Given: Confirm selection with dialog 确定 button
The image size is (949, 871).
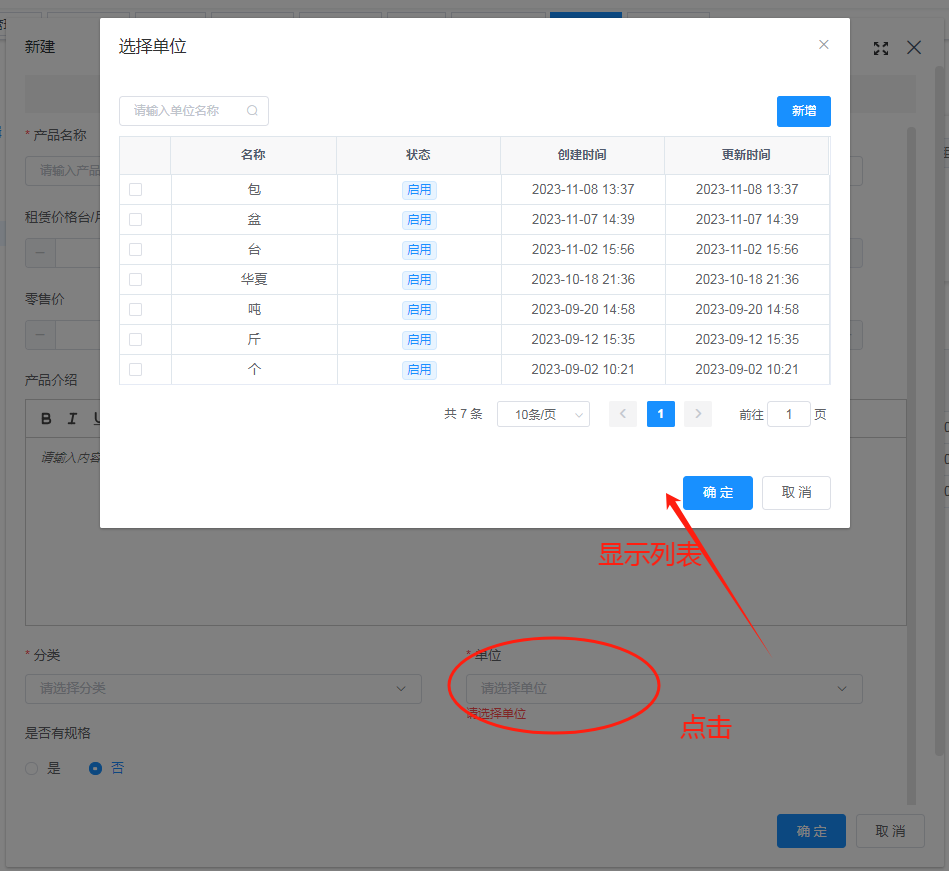Looking at the screenshot, I should click(x=717, y=493).
